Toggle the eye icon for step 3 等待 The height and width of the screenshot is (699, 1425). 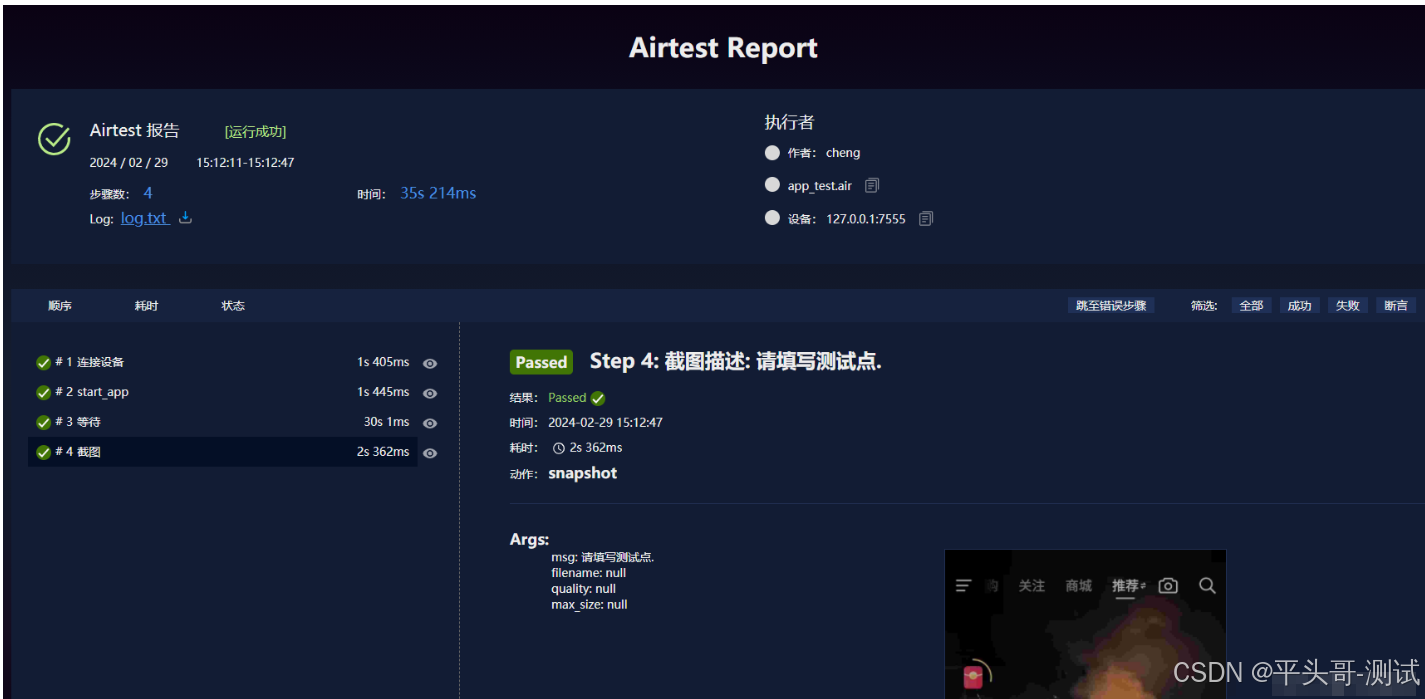(x=430, y=423)
